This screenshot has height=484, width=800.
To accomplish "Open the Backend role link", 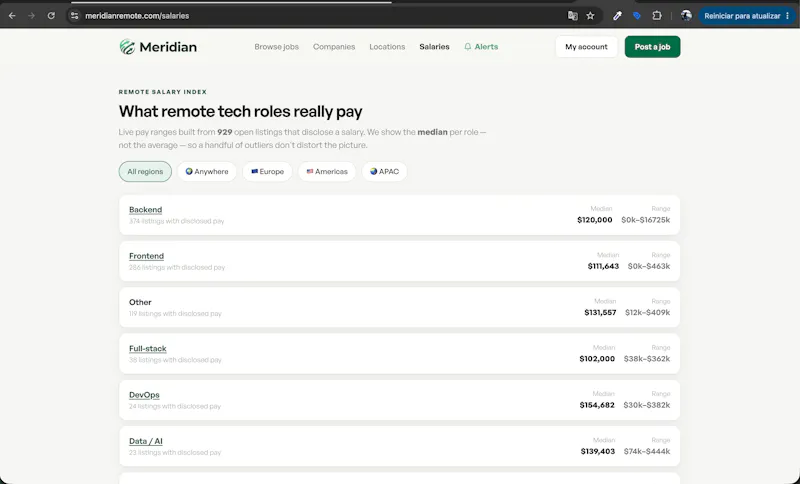I will pyautogui.click(x=145, y=210).
